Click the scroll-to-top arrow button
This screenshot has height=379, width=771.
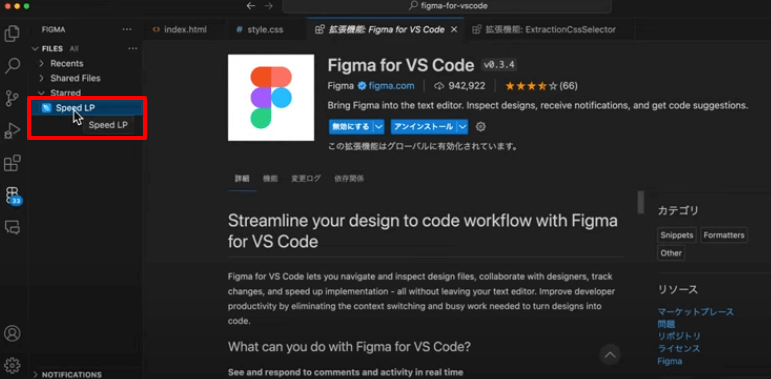point(610,354)
